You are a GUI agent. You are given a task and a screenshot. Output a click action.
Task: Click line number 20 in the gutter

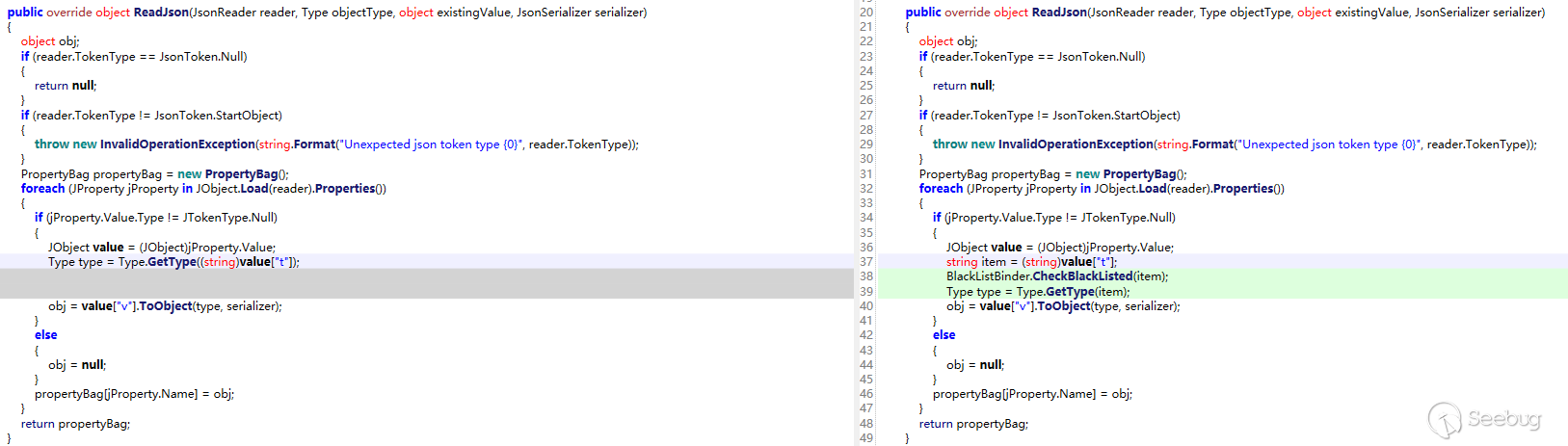coord(865,13)
